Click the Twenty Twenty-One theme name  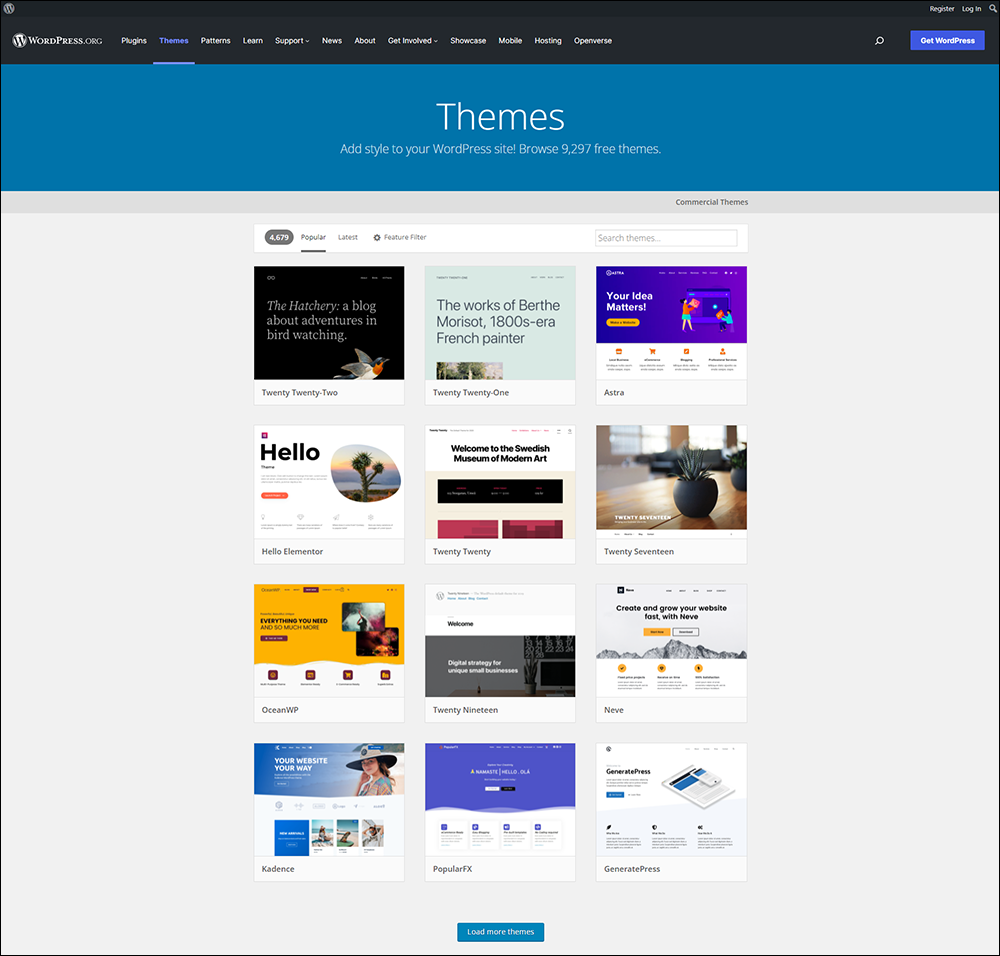(471, 393)
